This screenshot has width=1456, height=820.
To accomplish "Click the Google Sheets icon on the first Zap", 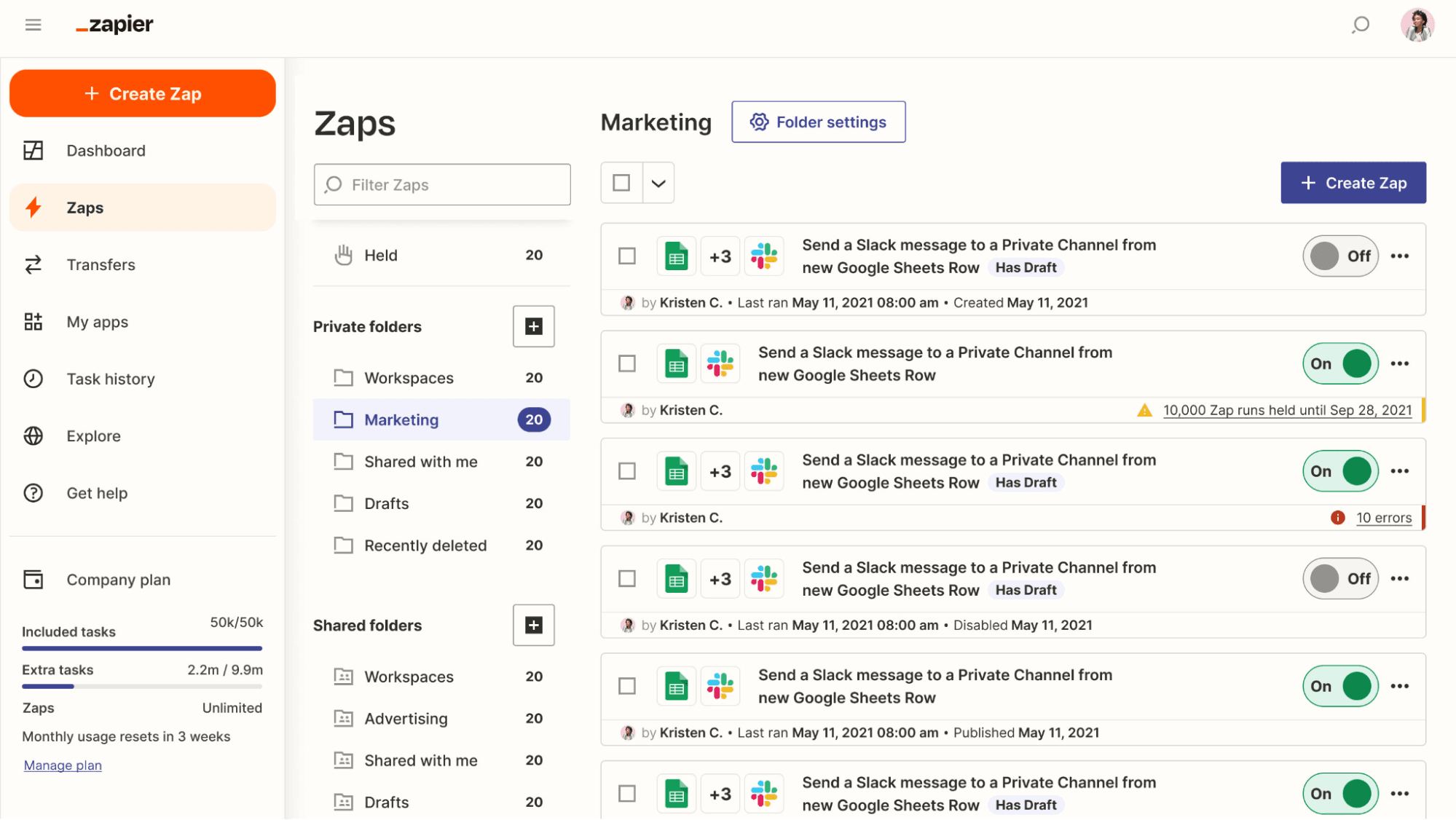I will [x=675, y=256].
